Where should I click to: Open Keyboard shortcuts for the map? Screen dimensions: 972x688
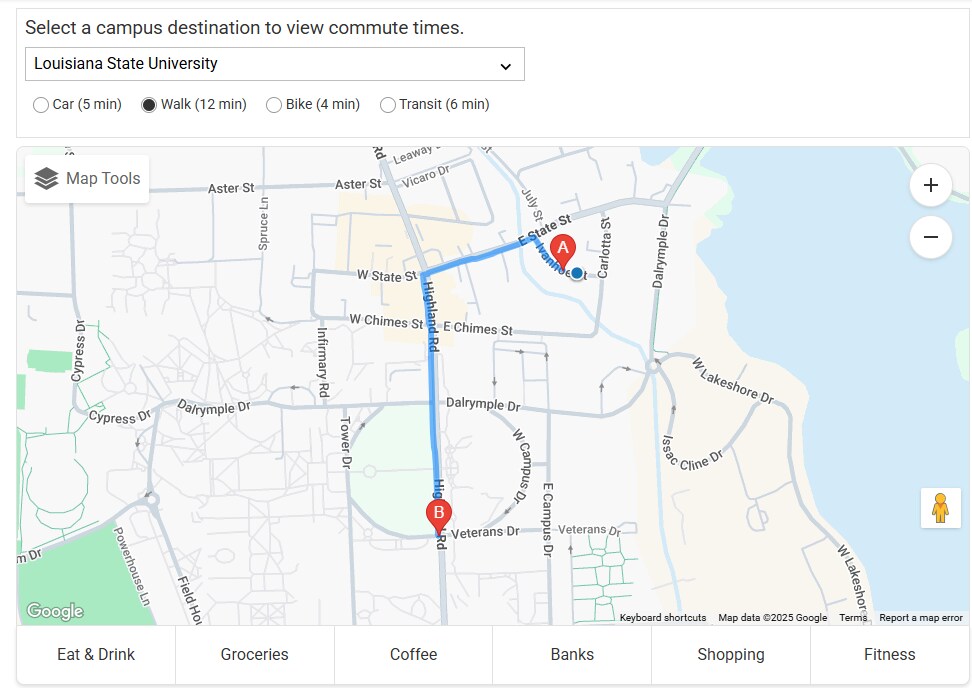pyautogui.click(x=663, y=617)
